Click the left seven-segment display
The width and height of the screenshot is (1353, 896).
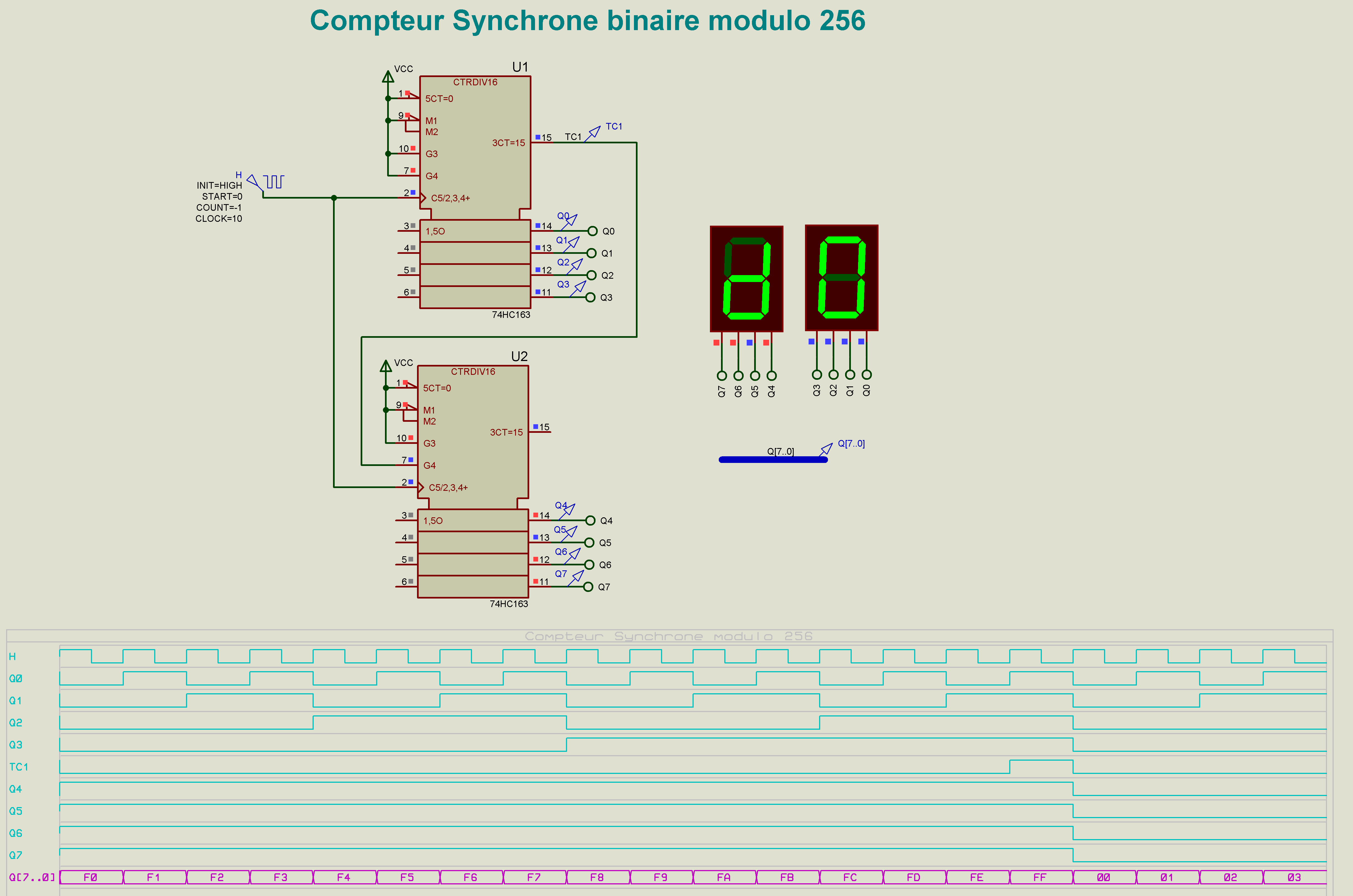[746, 278]
